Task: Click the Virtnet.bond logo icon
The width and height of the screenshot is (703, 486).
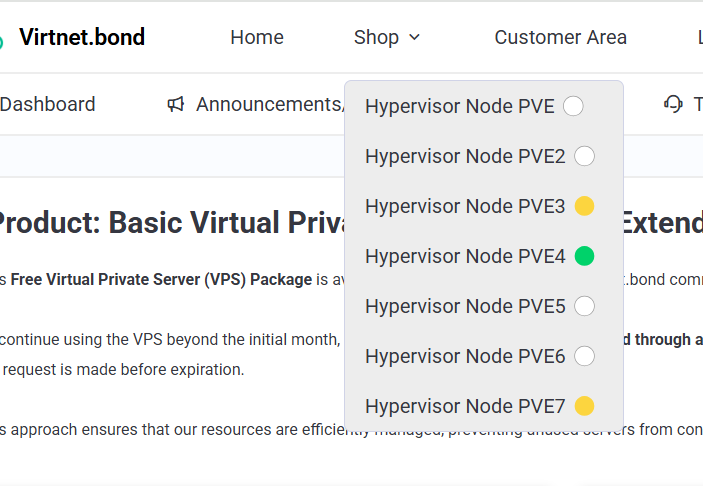Action: click(x=3, y=40)
